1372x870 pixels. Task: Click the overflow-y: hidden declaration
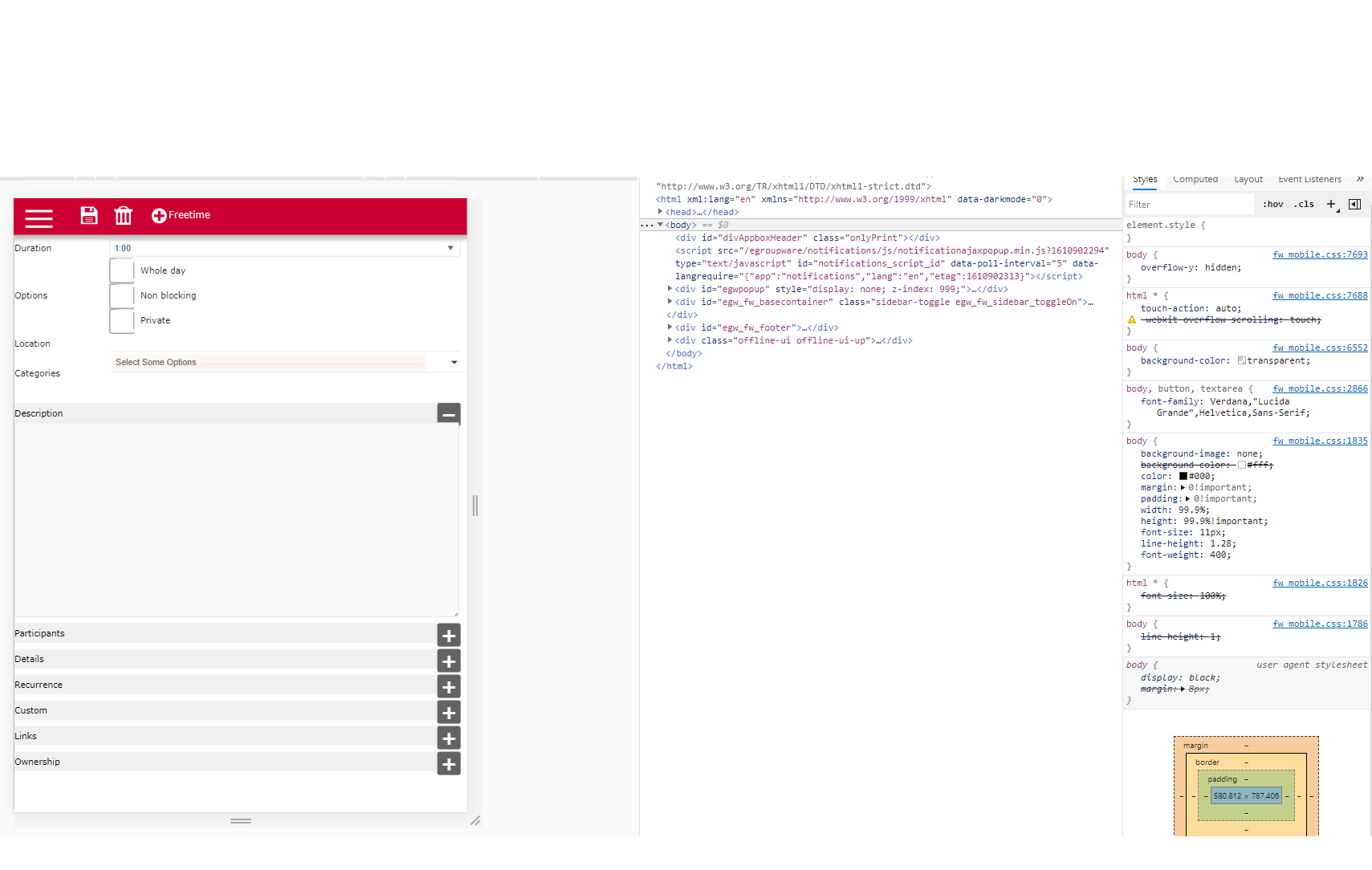pos(1191,268)
